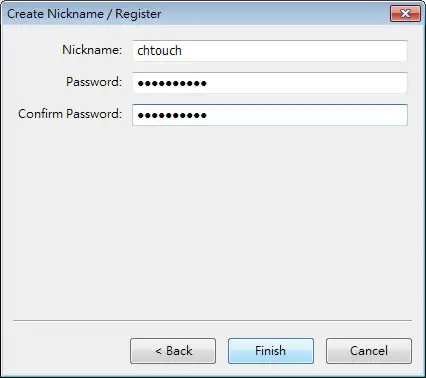This screenshot has height=378, width=426.
Task: Click blank space inside the Password box
Action: (307, 83)
